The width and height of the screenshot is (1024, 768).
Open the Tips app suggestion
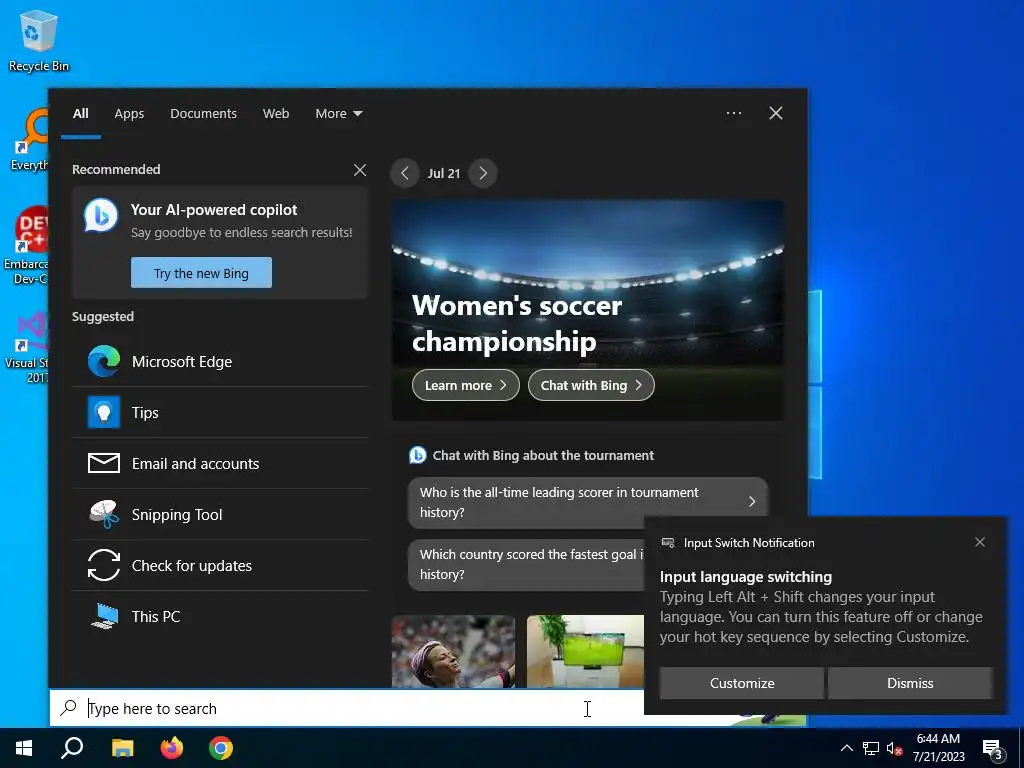click(x=221, y=412)
